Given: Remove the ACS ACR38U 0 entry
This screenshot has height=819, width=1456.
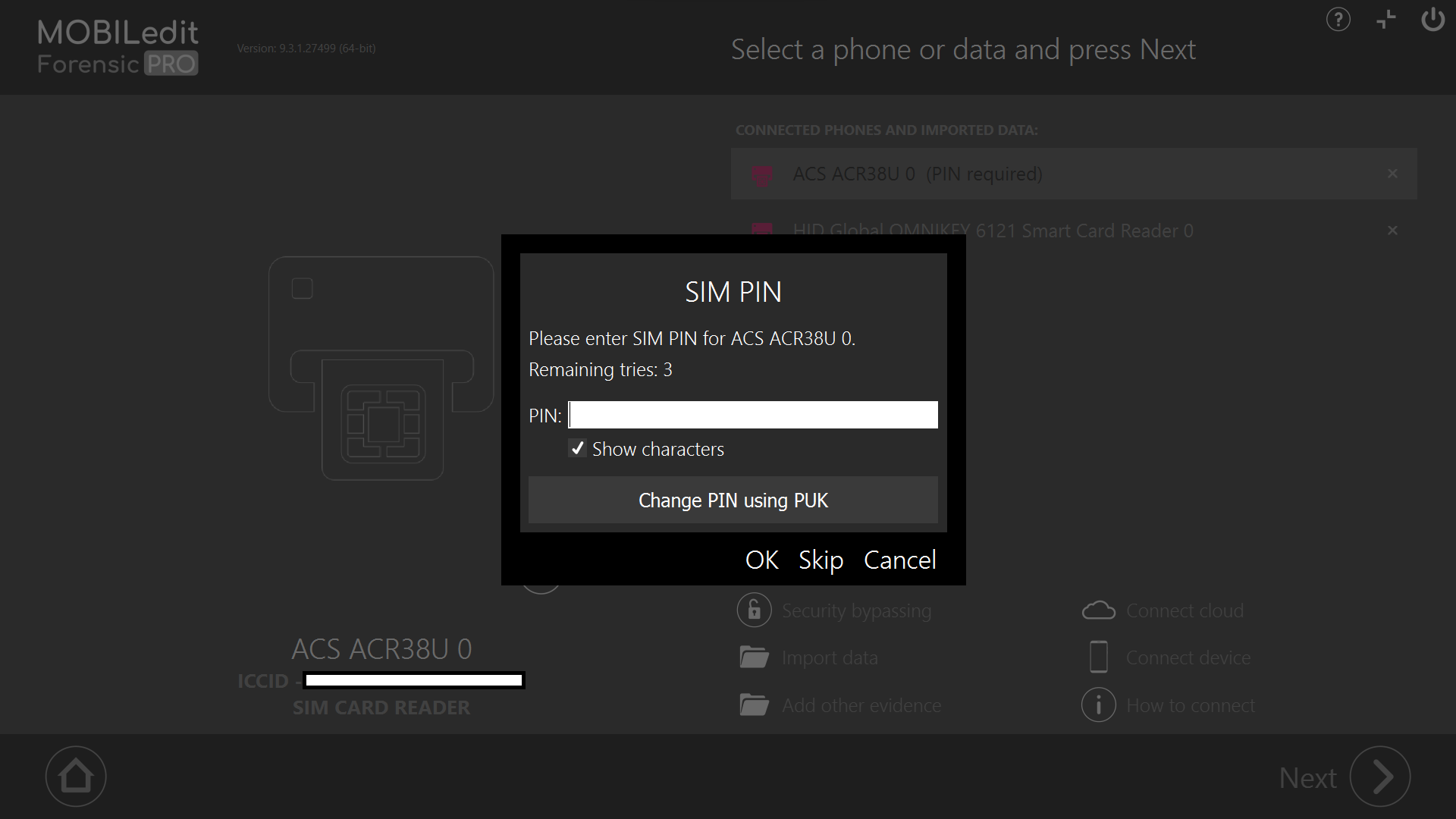Looking at the screenshot, I should 1392,174.
